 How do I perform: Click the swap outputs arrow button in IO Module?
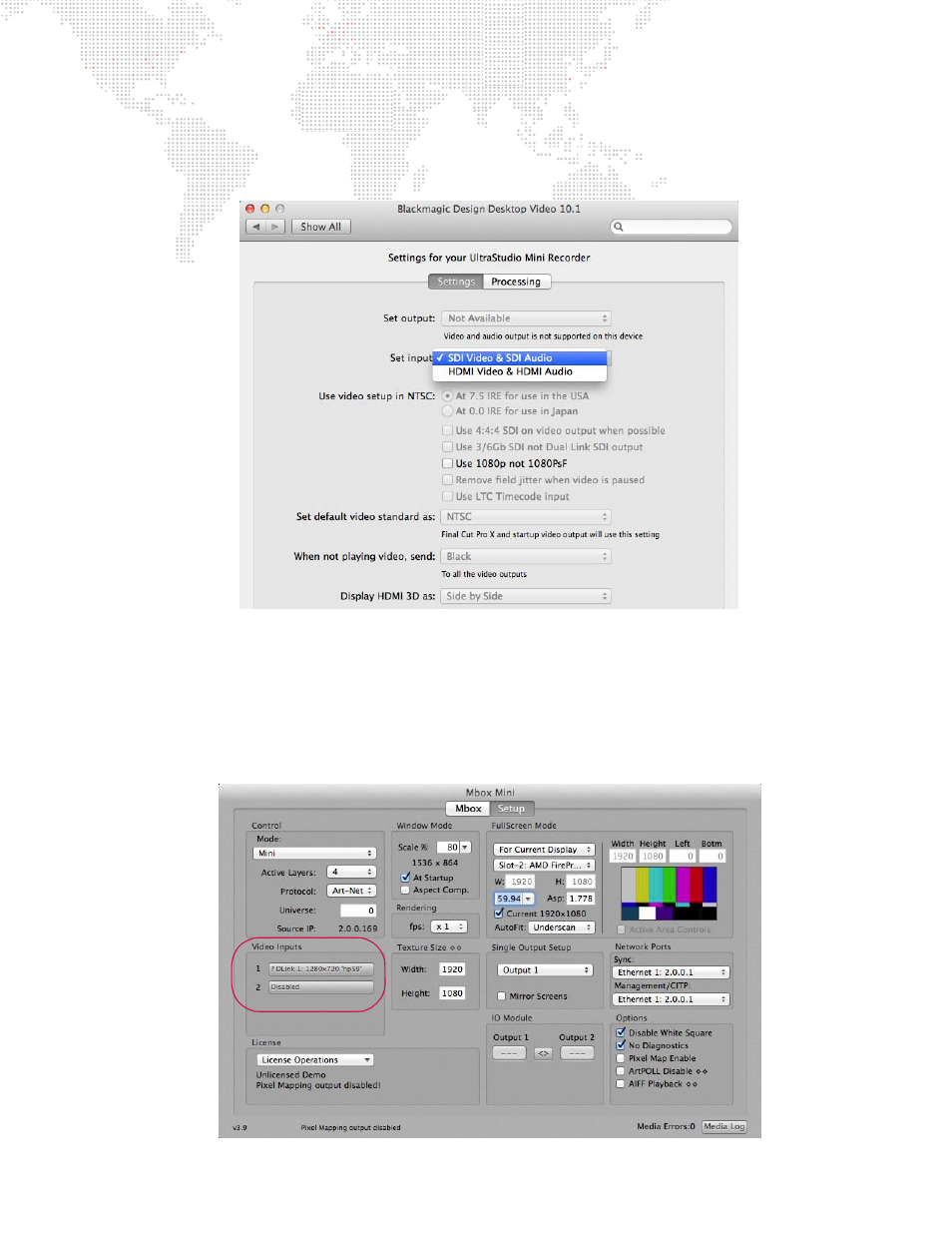[x=543, y=1053]
